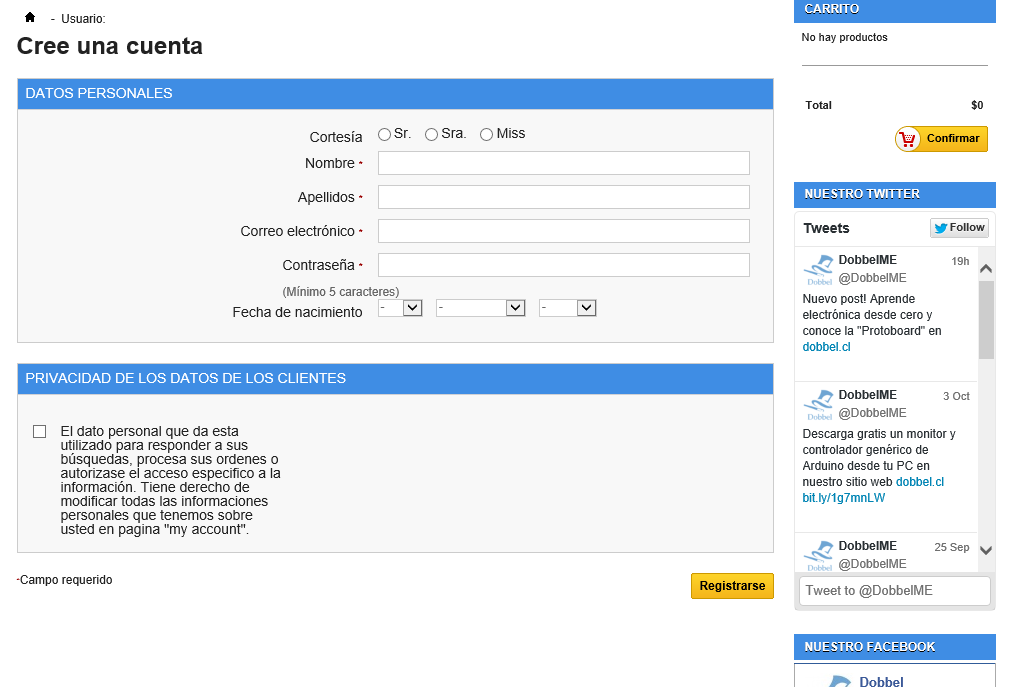Open the birth day dropdown
The width and height of the screenshot is (1009, 687).
click(400, 308)
